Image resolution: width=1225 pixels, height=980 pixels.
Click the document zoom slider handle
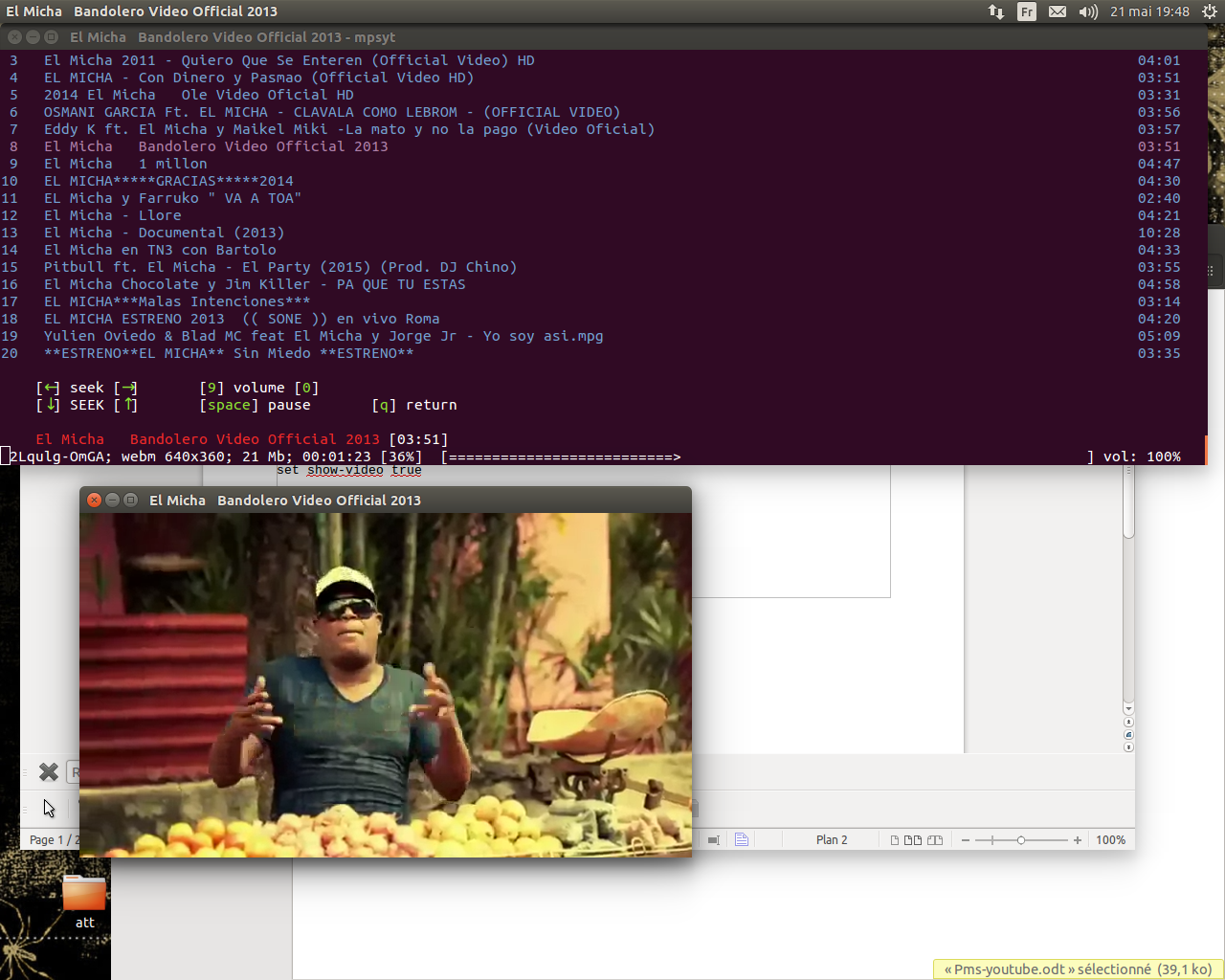coord(1021,840)
